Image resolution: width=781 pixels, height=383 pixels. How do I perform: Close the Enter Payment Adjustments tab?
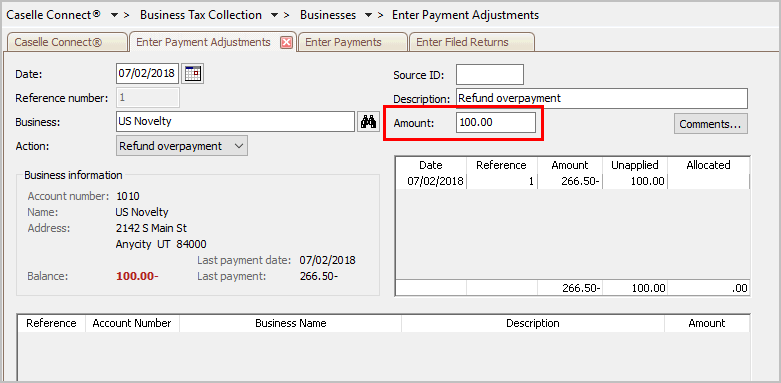click(x=286, y=43)
